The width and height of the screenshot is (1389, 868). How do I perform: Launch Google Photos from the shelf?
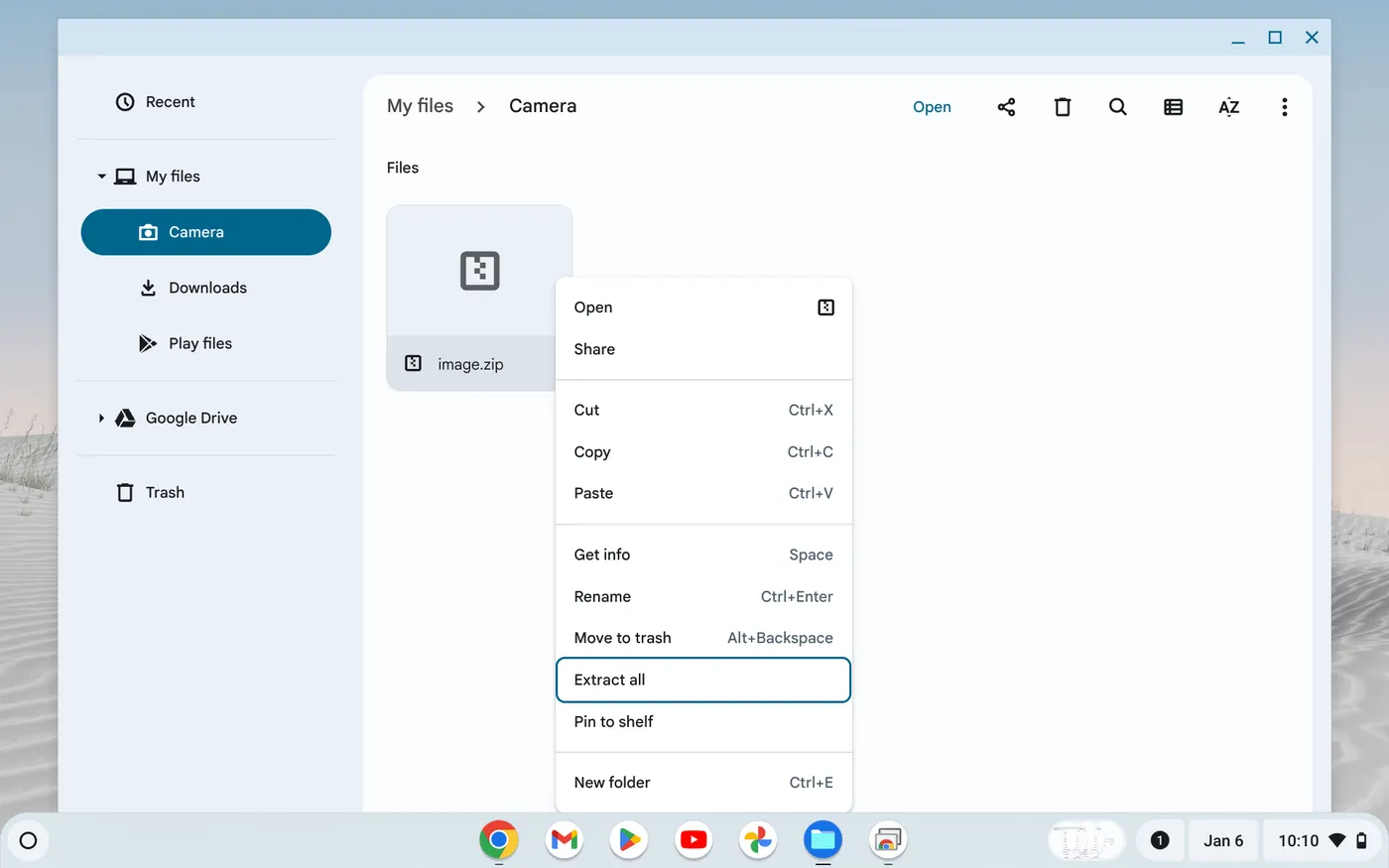click(758, 840)
